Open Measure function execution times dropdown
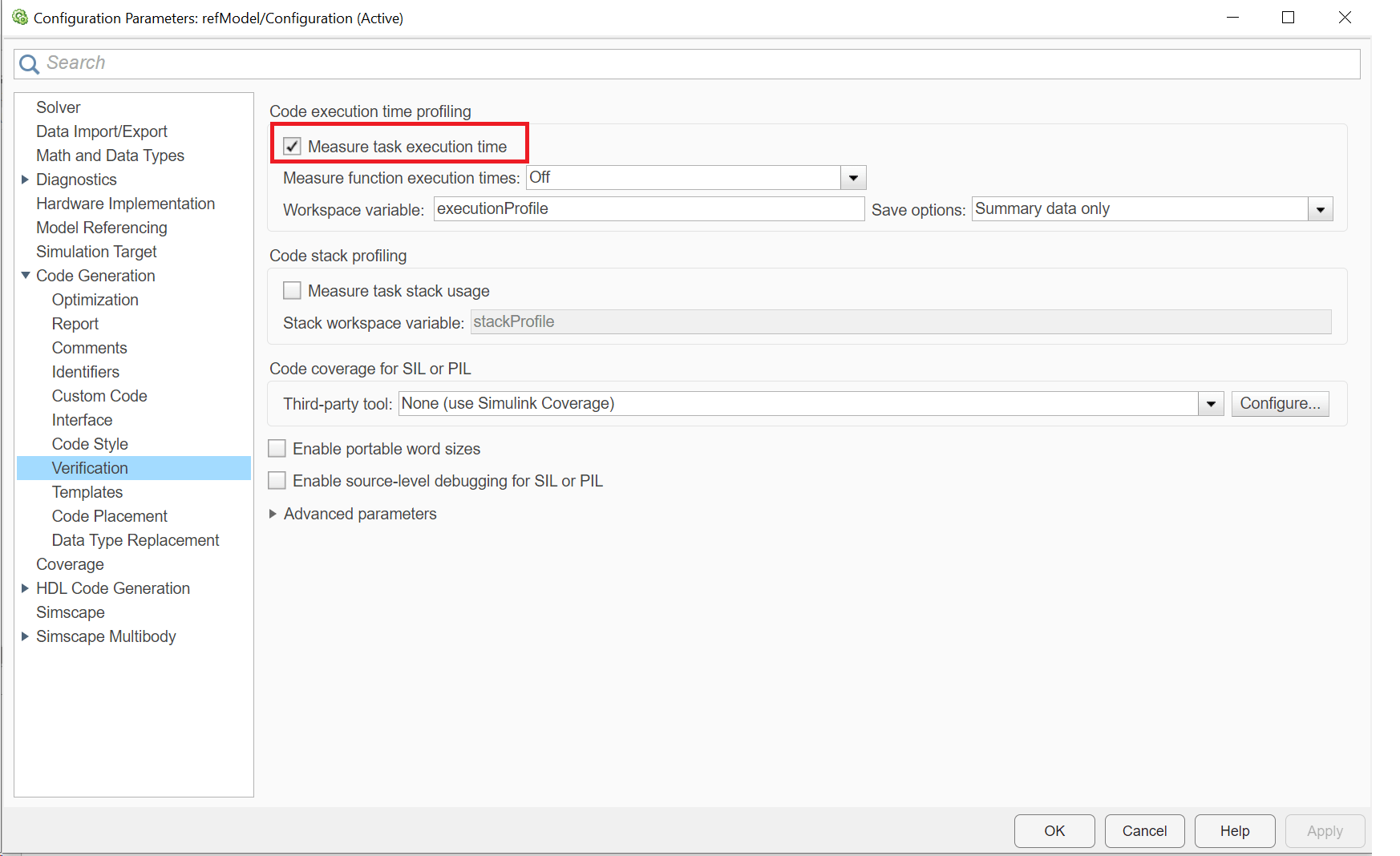 click(x=853, y=178)
